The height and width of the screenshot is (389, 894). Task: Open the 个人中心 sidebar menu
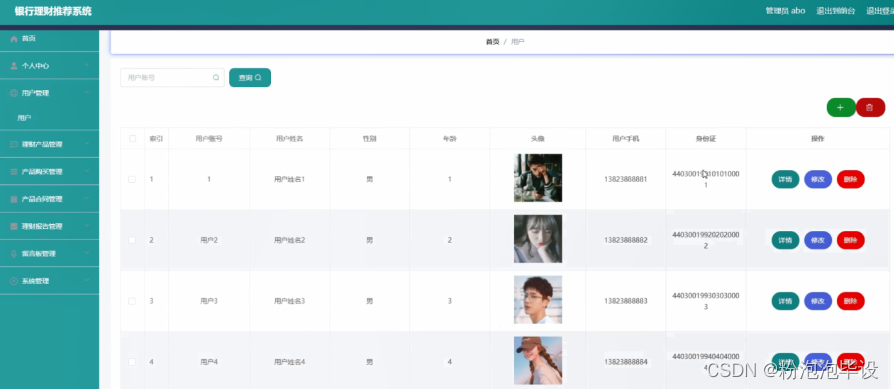pyautogui.click(x=50, y=66)
